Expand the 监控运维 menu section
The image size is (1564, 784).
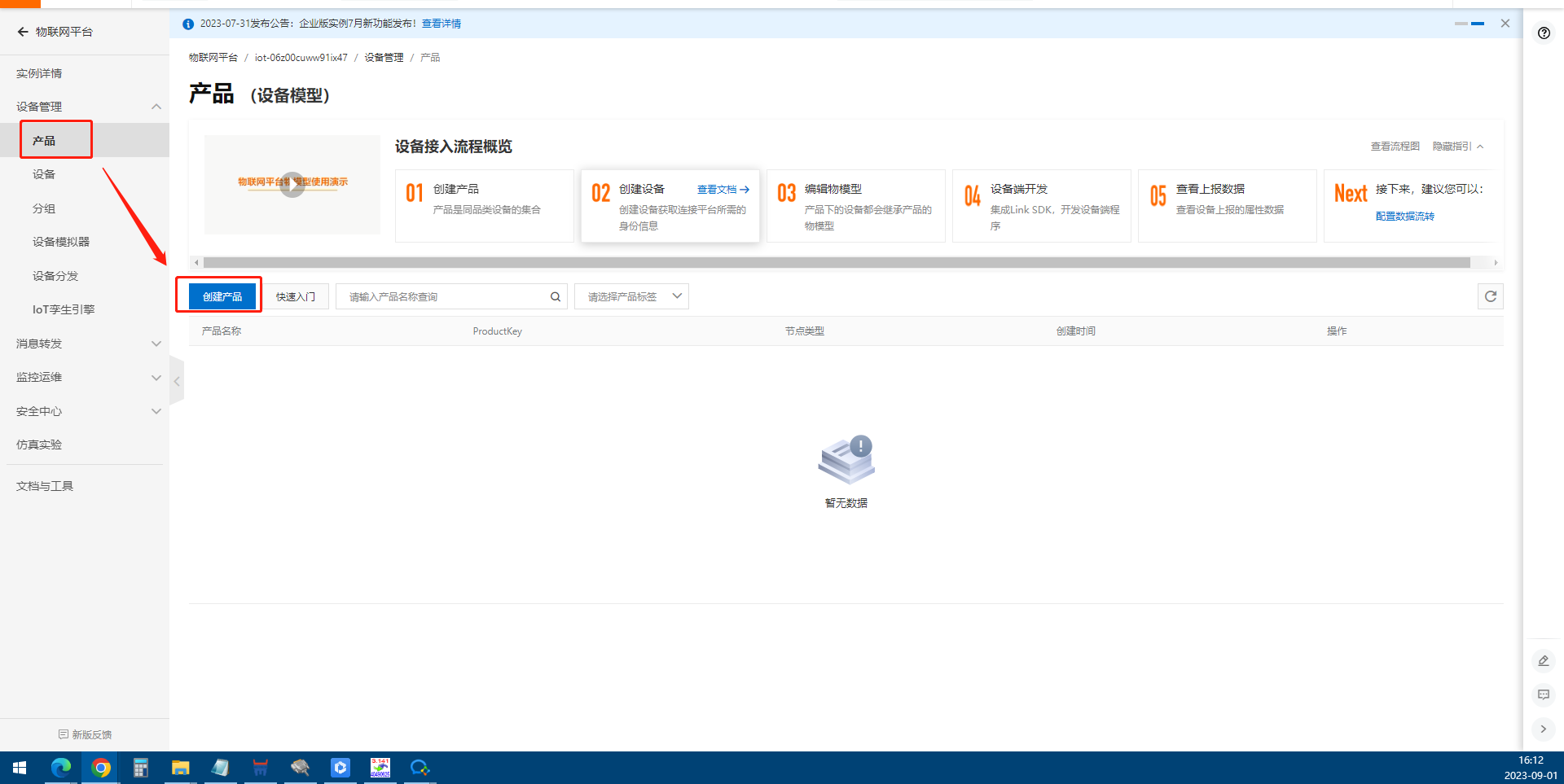[156, 377]
